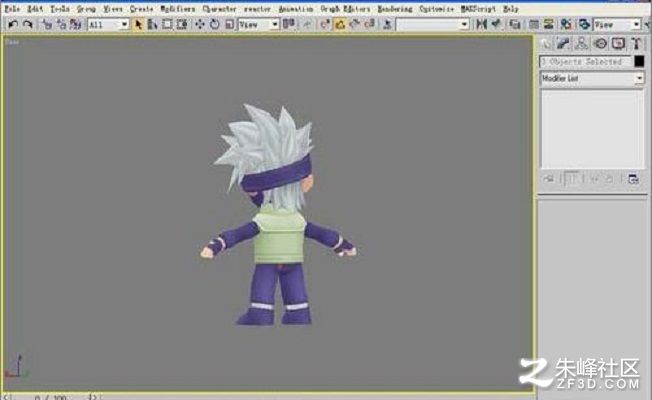The width and height of the screenshot is (652, 400).
Task: Choose the Rectangular Selection Region tool
Action: (167, 25)
